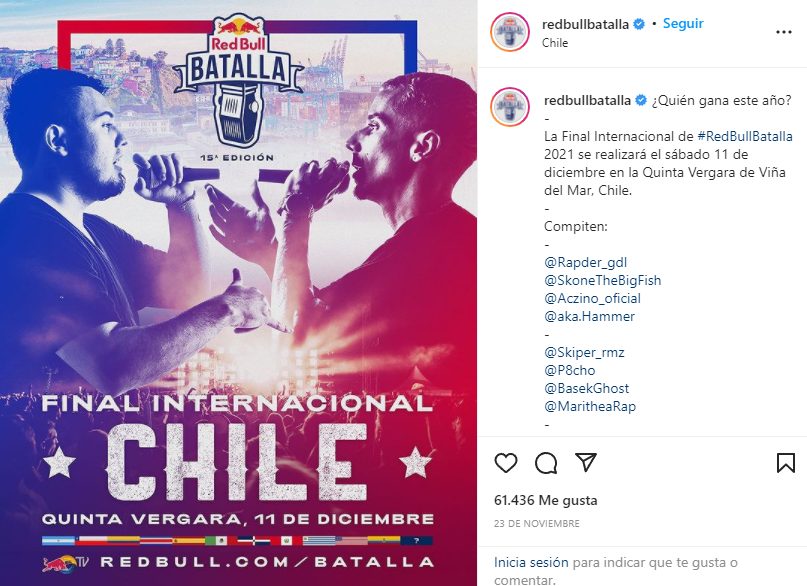Visit @MaritheaRap profile mention
The width and height of the screenshot is (807, 586).
(x=590, y=406)
